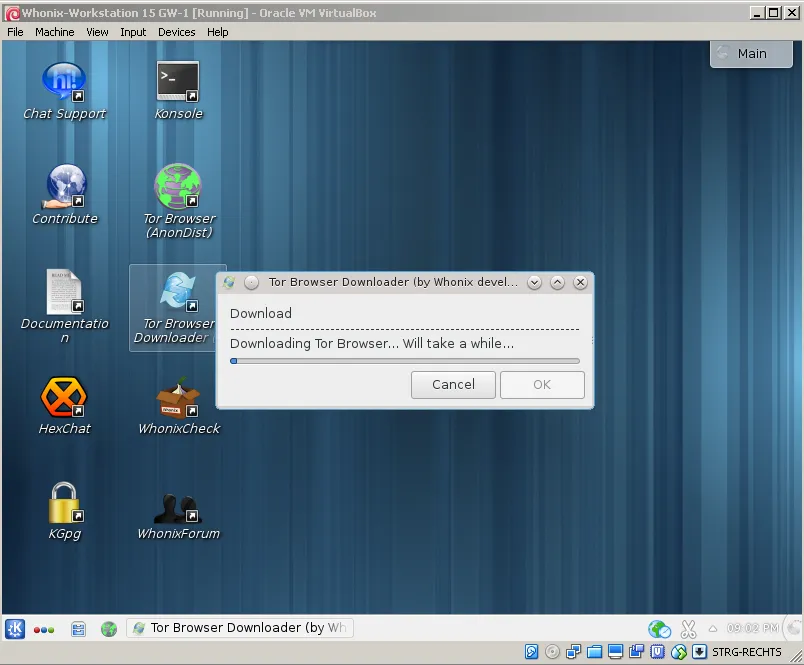804x665 pixels.
Task: Click VirtualBox hard disk status icon
Action: click(531, 652)
